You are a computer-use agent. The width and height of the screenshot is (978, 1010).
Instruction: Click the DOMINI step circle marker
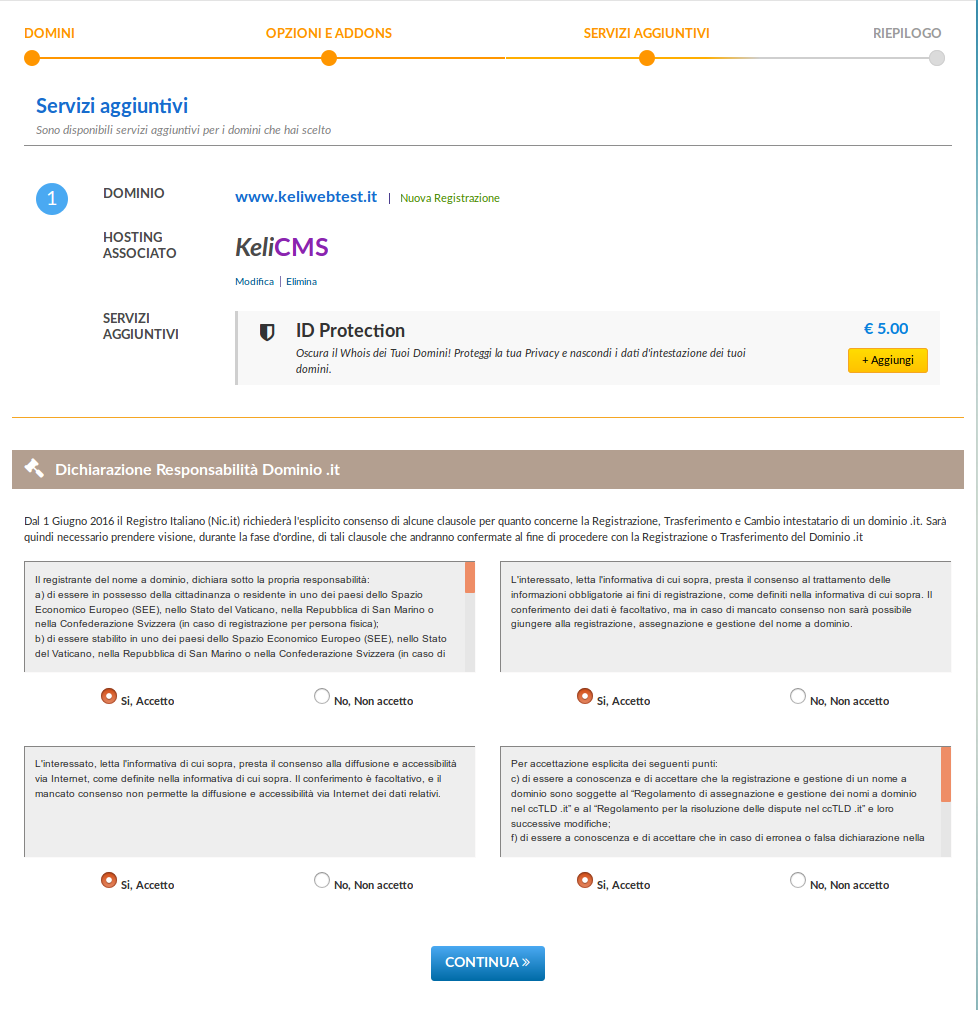(32, 59)
